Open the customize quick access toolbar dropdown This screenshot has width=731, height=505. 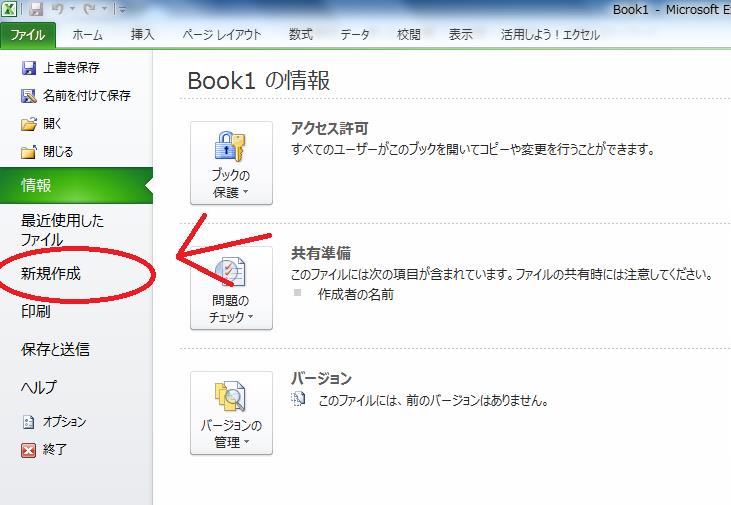click(122, 9)
